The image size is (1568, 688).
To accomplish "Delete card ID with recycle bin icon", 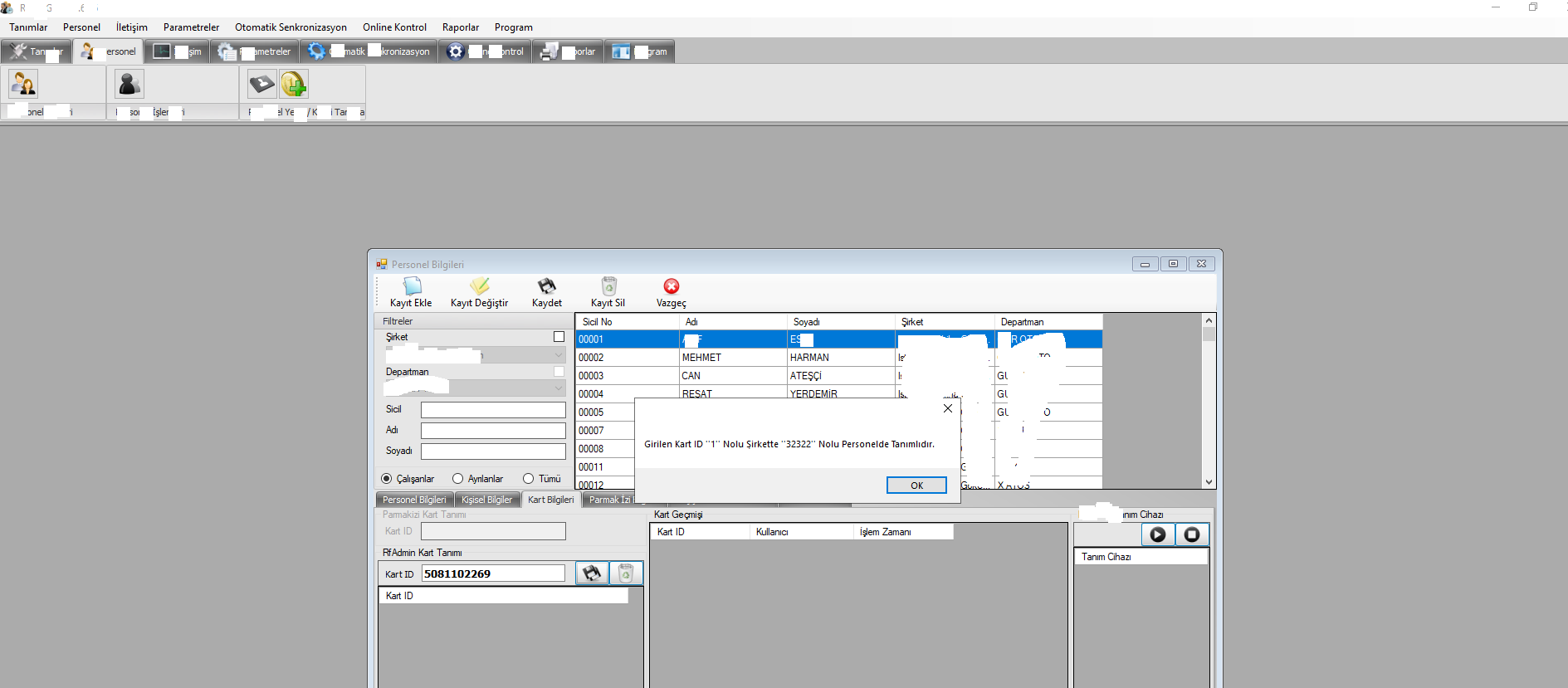I will (x=626, y=573).
